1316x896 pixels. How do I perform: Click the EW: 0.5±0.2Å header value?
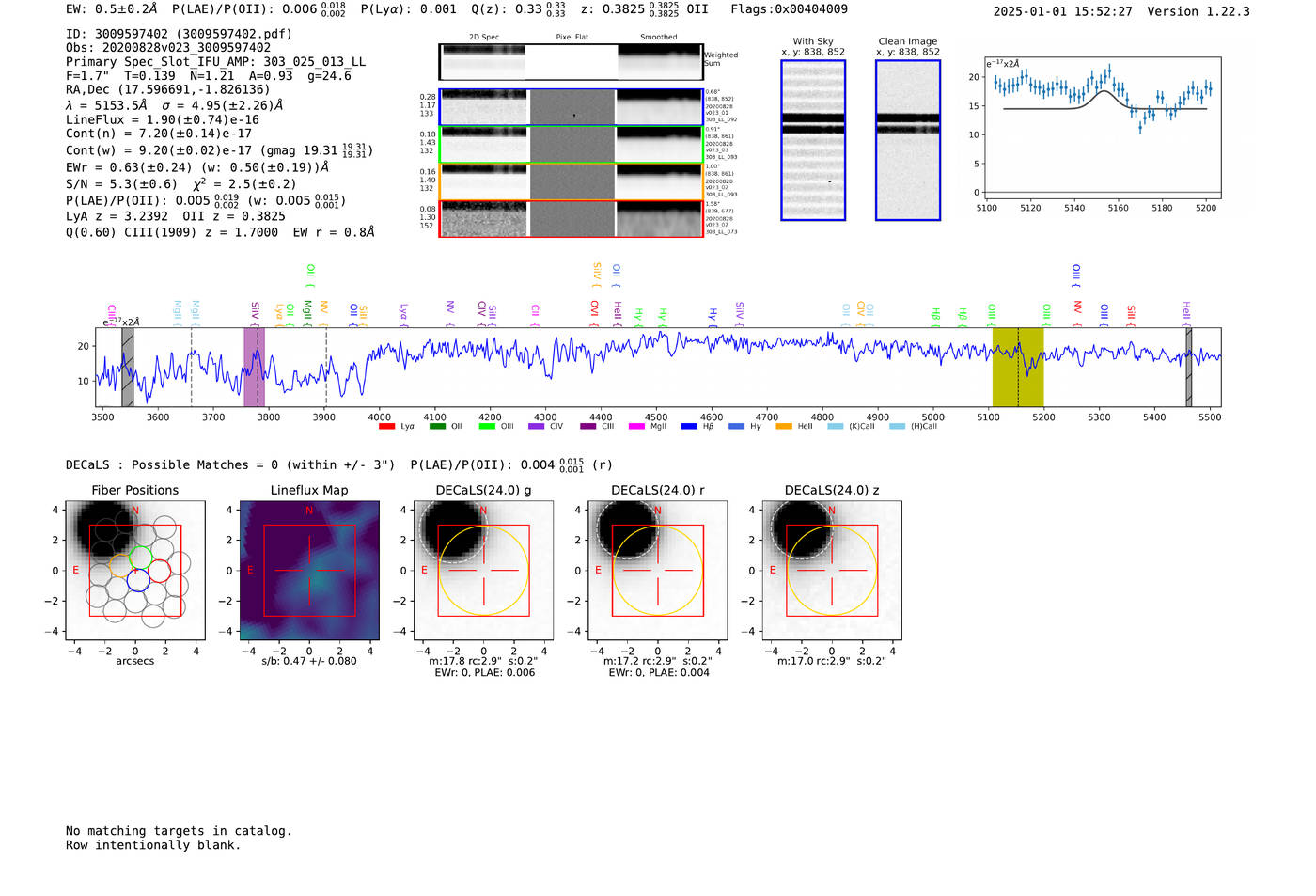[x=112, y=9]
